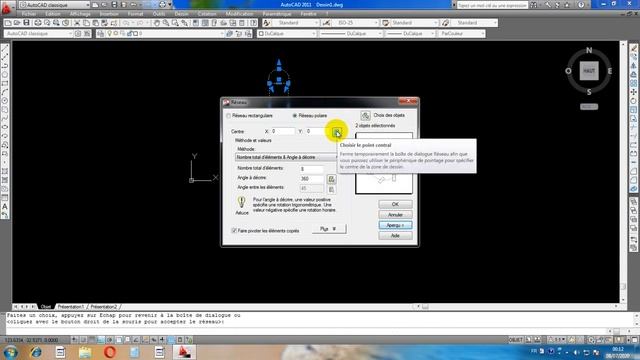Toggle Faire pivoter les éléments copiés checkbox
The width and height of the screenshot is (640, 360).
pyautogui.click(x=234, y=231)
